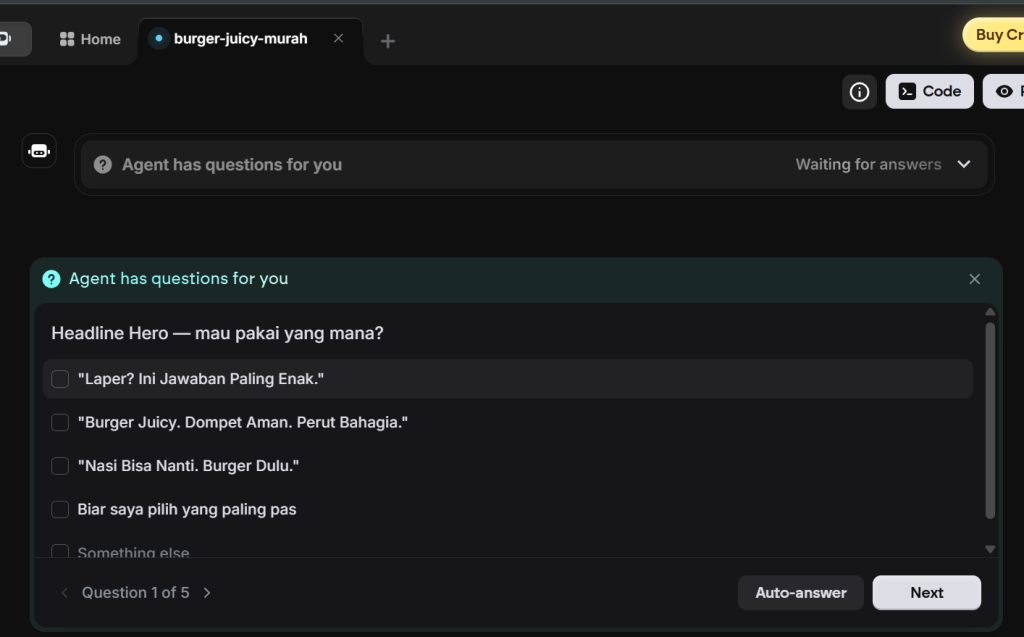Expand the Waiting for answers chevron
This screenshot has width=1024, height=637.
click(x=964, y=165)
